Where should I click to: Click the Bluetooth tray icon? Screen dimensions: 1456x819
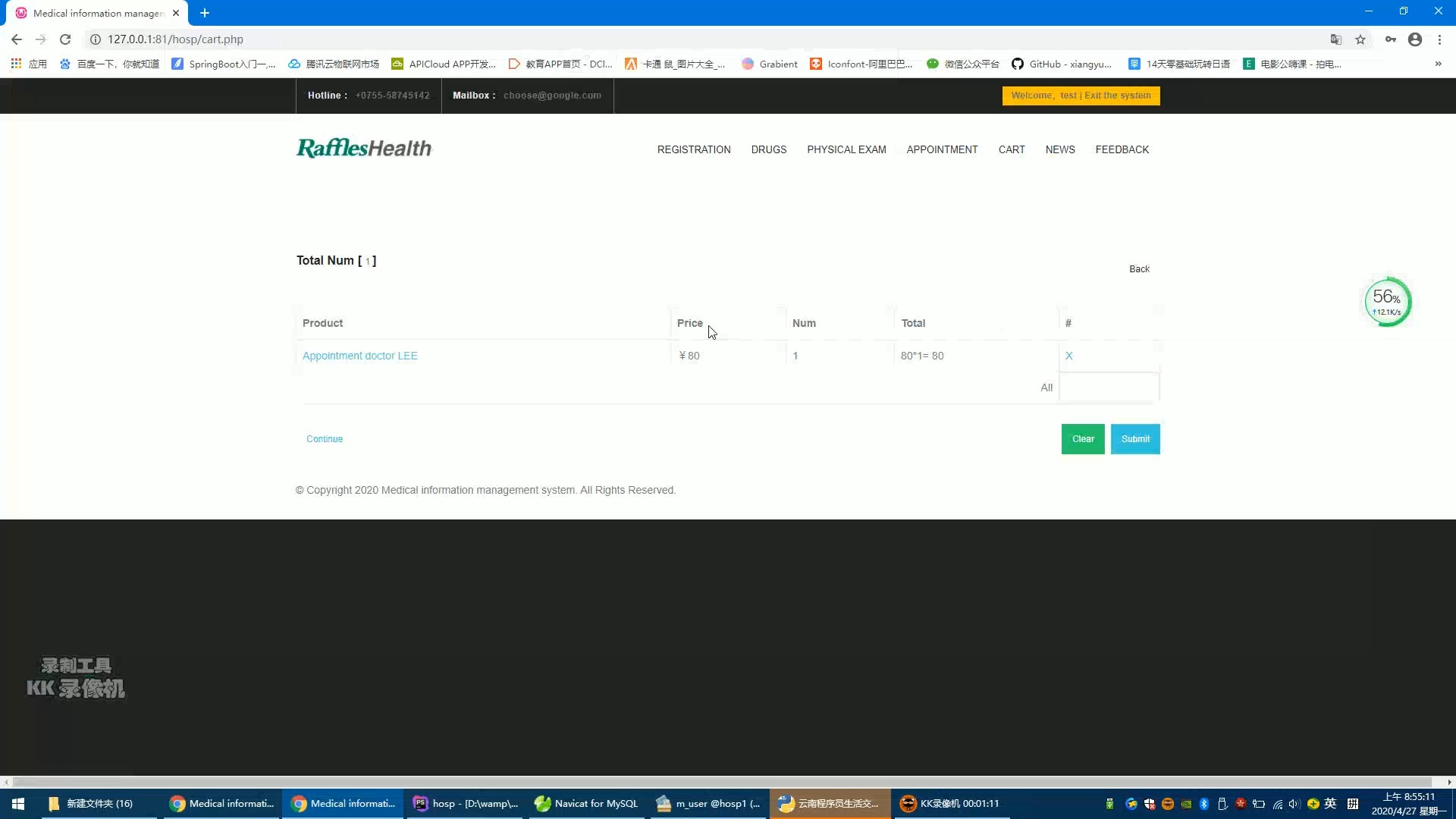1204,804
